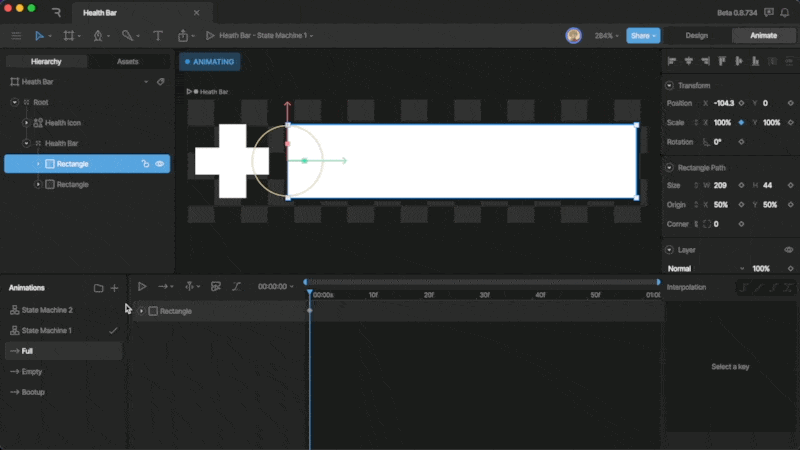Select the Empty animation in the list

[x=32, y=372]
